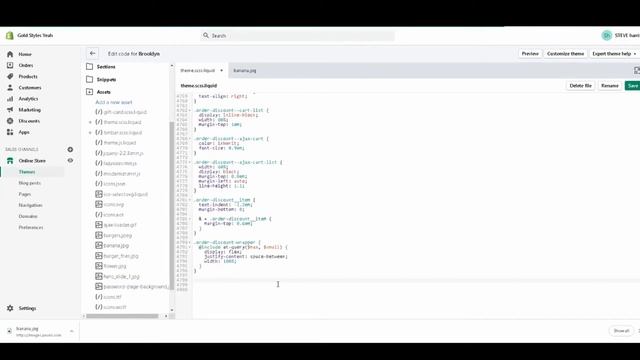Click the gift-card.scss.liquid code file icon
This screenshot has height=360, width=640.
[x=99, y=112]
